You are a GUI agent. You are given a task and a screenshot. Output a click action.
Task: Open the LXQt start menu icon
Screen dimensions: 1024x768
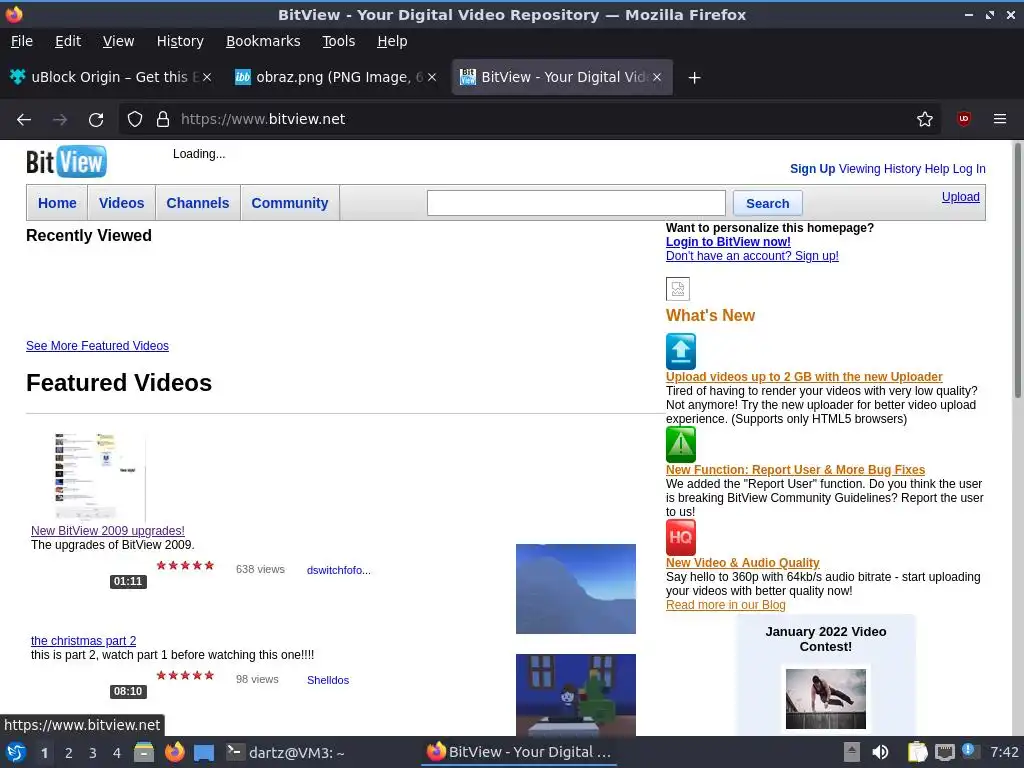click(16, 752)
